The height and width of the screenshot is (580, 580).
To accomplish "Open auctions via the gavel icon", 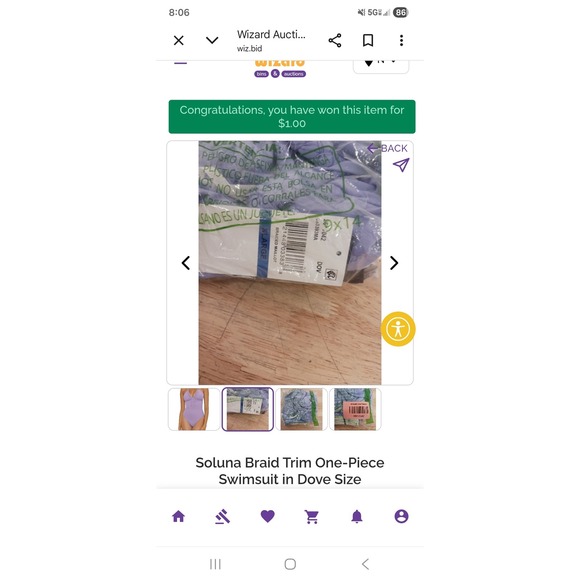I will pyautogui.click(x=223, y=517).
